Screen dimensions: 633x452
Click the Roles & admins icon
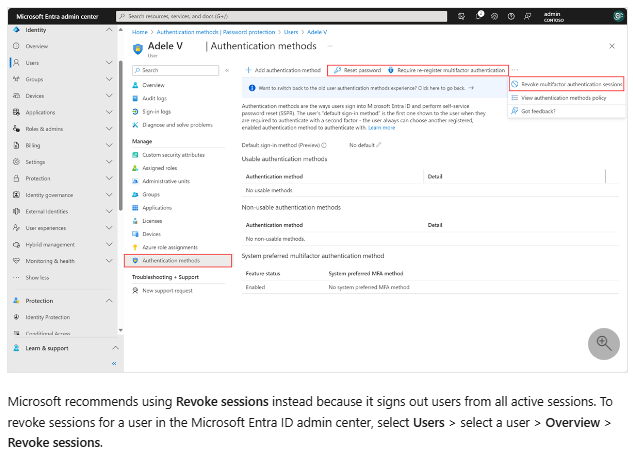[x=16, y=129]
